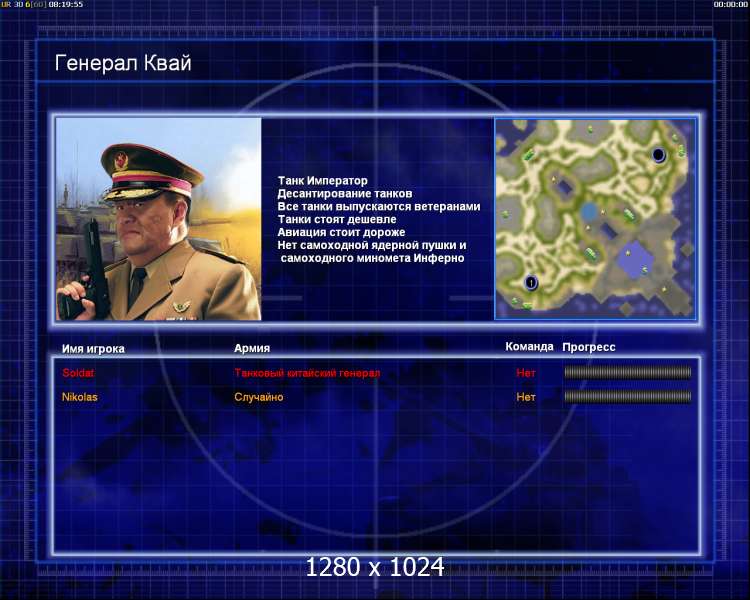Click the 'Команда' column header
This screenshot has width=750, height=600.
pyautogui.click(x=529, y=347)
